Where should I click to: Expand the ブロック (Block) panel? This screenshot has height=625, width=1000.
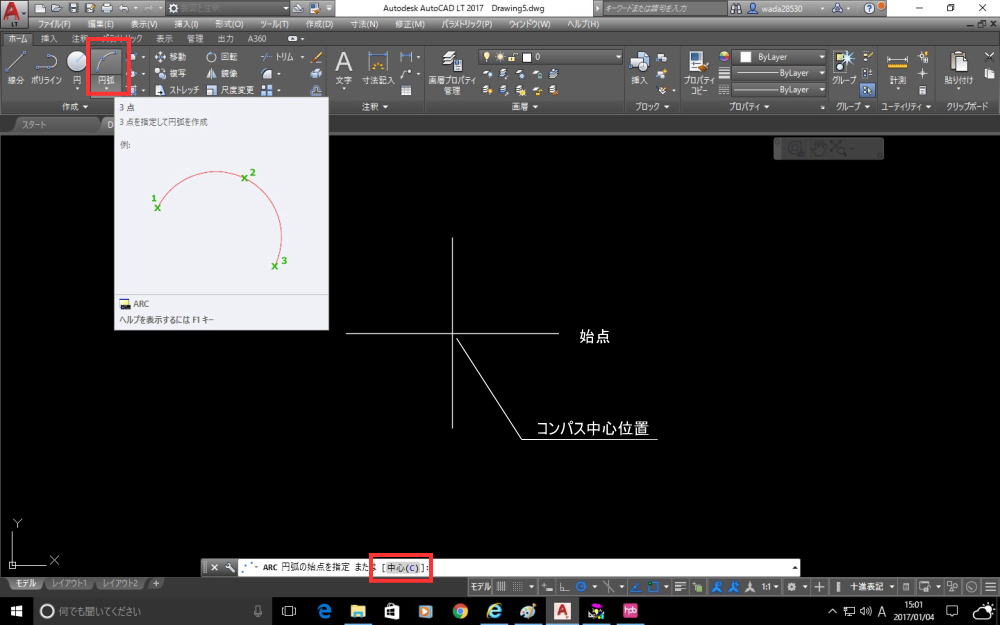click(652, 107)
